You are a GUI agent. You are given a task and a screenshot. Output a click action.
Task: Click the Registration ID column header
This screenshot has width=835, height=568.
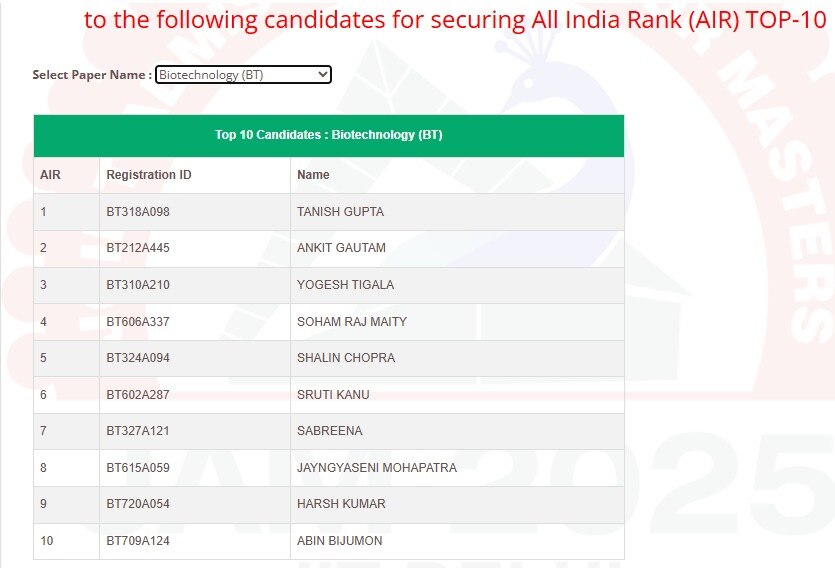(149, 175)
